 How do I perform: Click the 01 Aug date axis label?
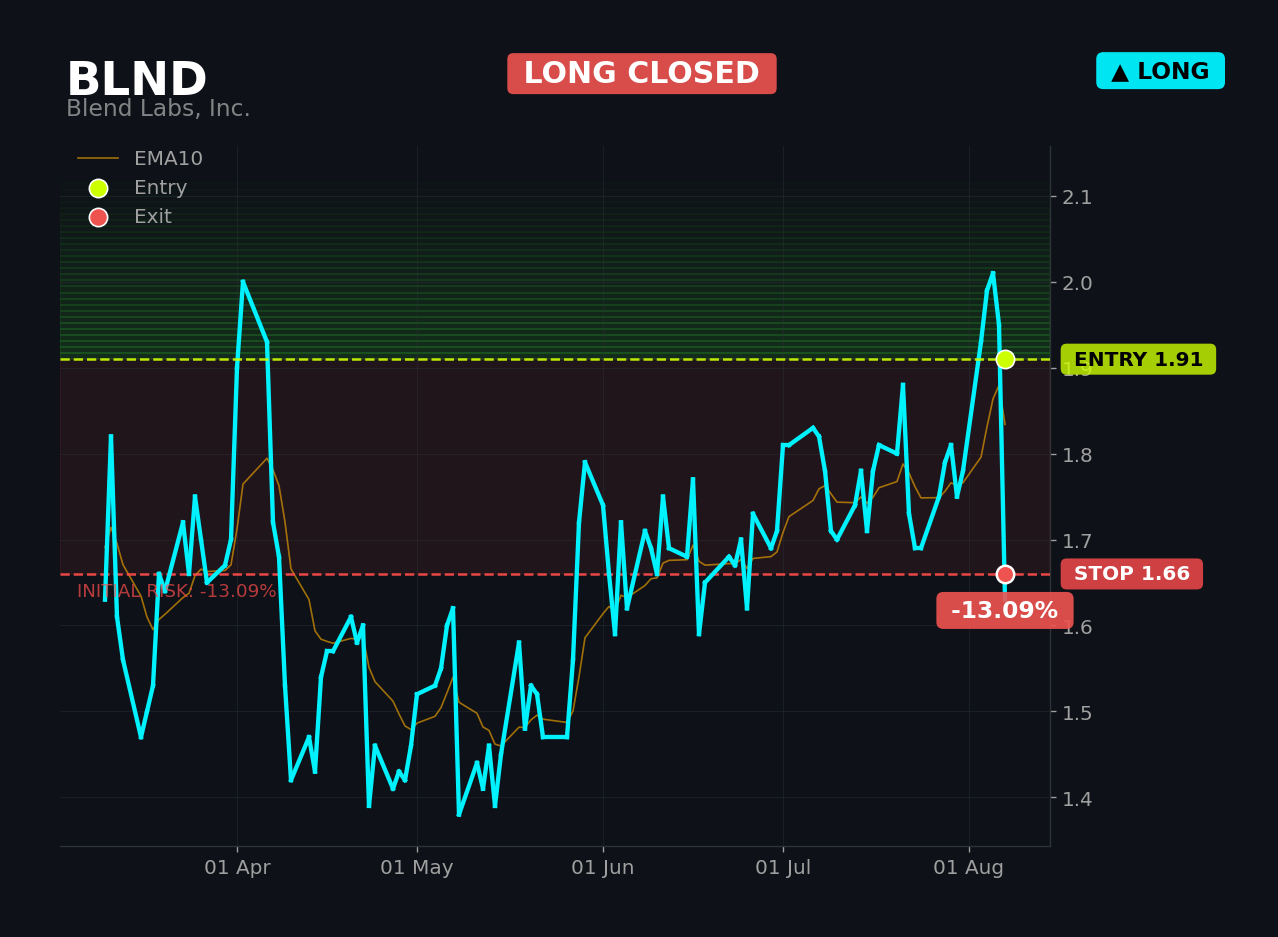click(969, 868)
